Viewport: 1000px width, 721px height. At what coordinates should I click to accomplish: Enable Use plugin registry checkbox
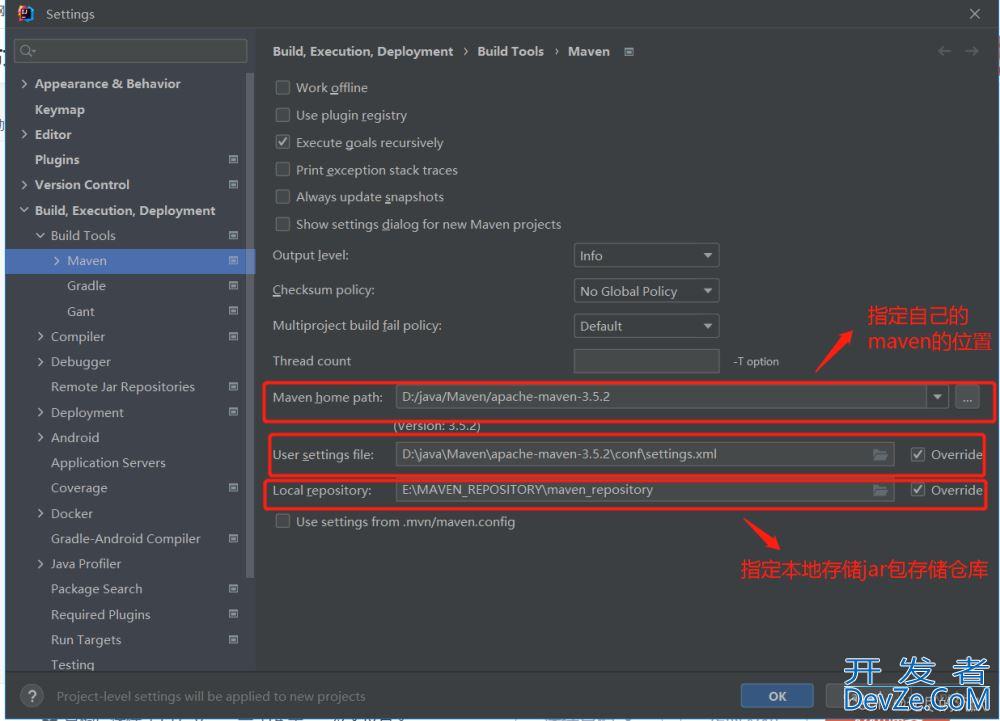click(283, 115)
